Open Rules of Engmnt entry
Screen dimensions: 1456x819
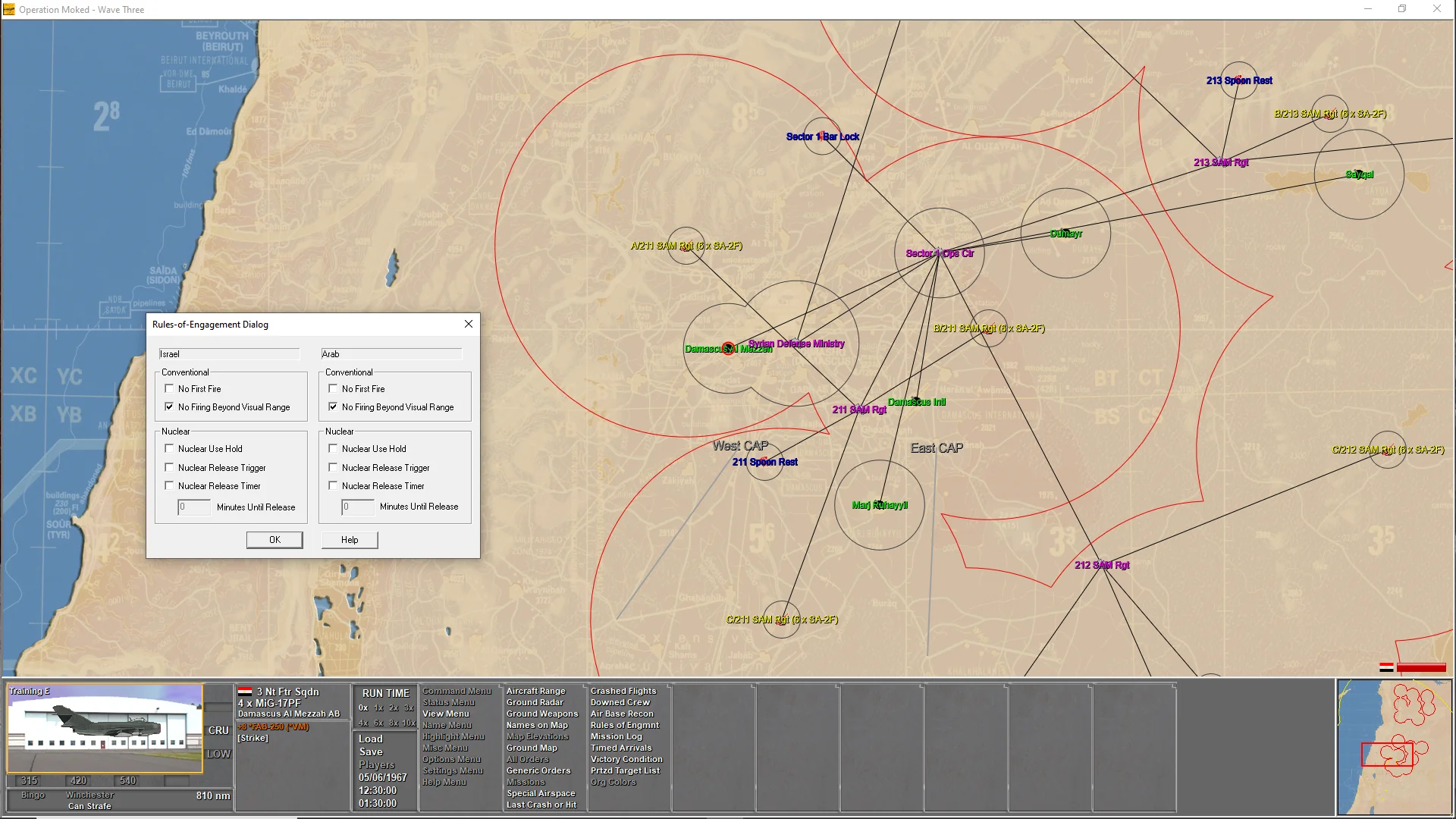[x=625, y=725]
